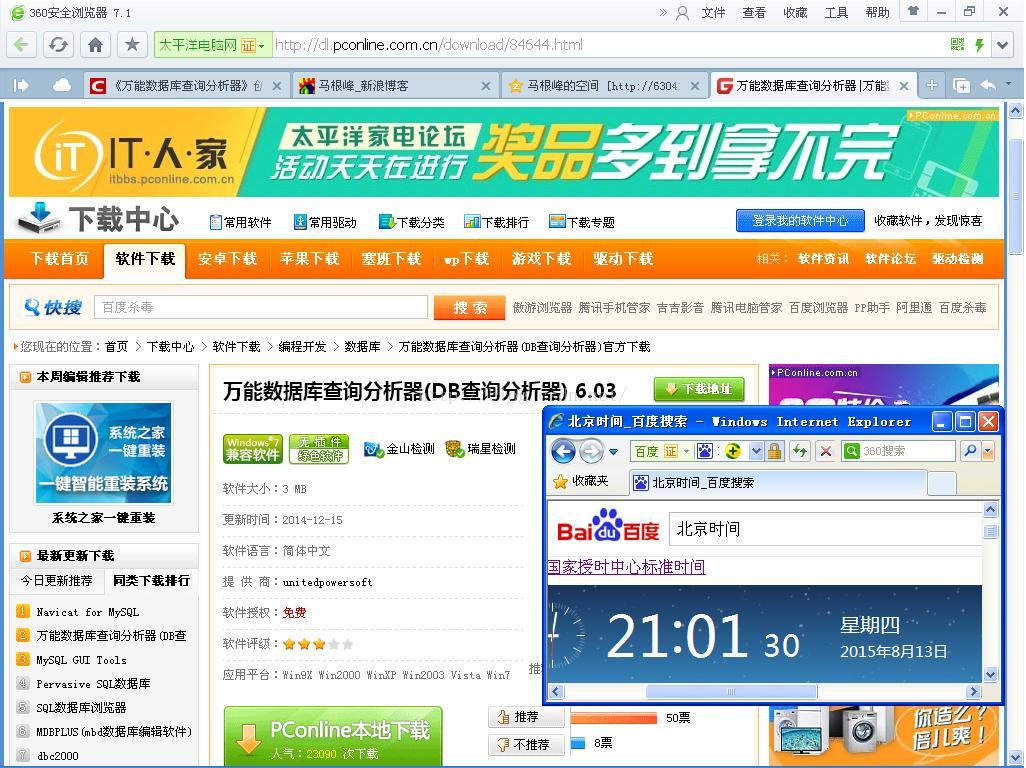Click the Windows 7 兼容软件 badge

pyautogui.click(x=253, y=449)
